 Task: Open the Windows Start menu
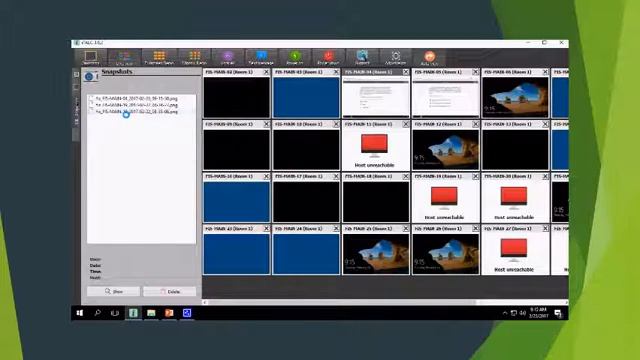tap(80, 313)
